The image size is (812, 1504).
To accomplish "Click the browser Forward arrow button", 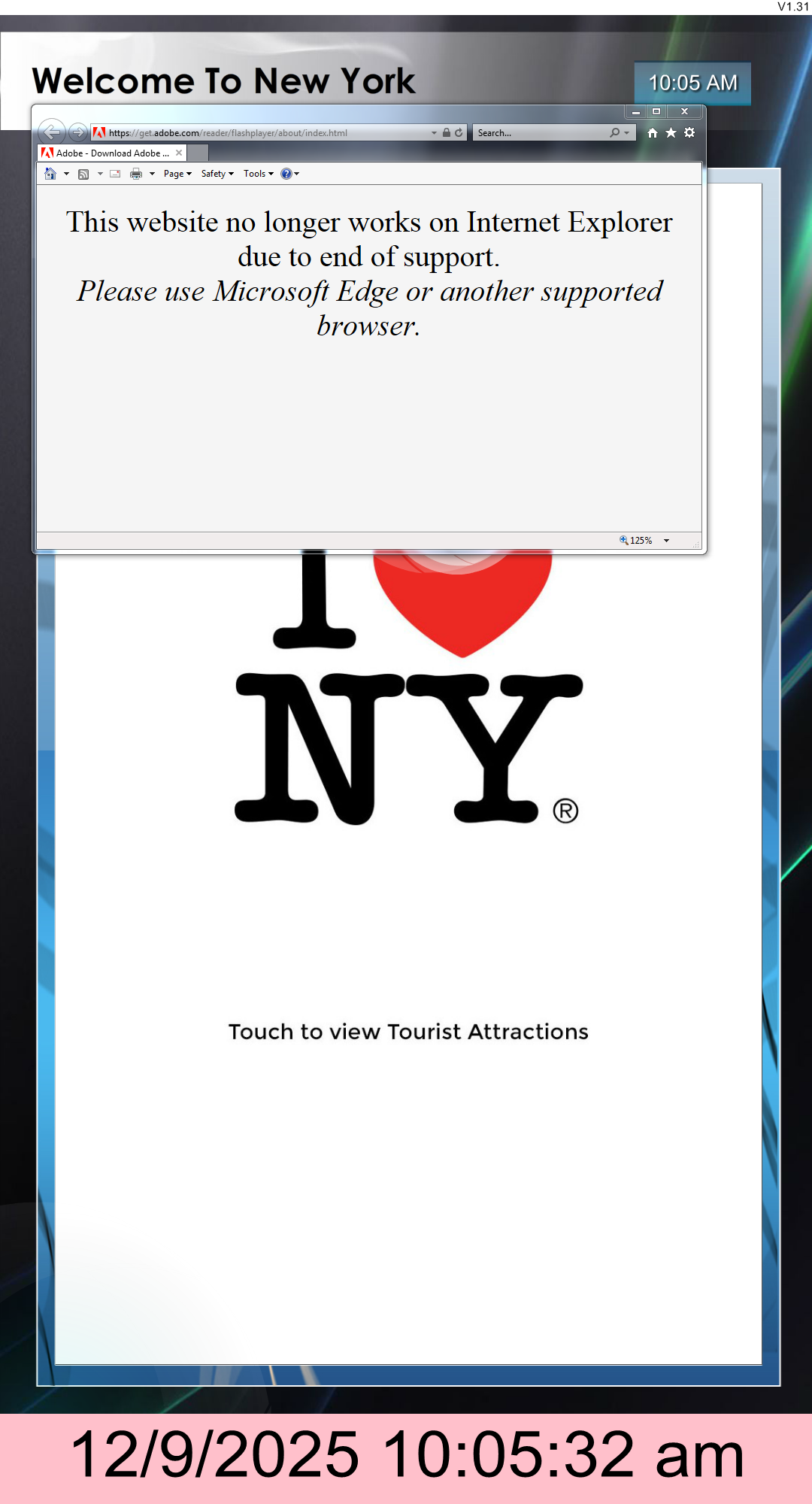I will (x=77, y=132).
